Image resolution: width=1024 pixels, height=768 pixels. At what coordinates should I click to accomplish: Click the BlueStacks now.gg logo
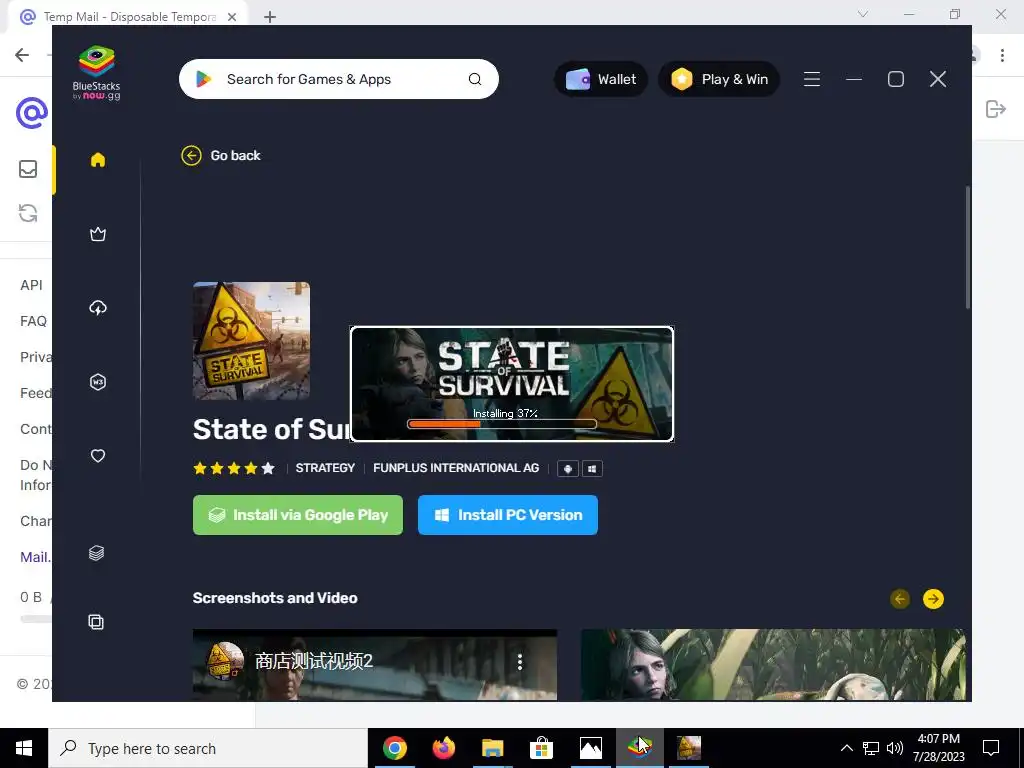coord(97,72)
